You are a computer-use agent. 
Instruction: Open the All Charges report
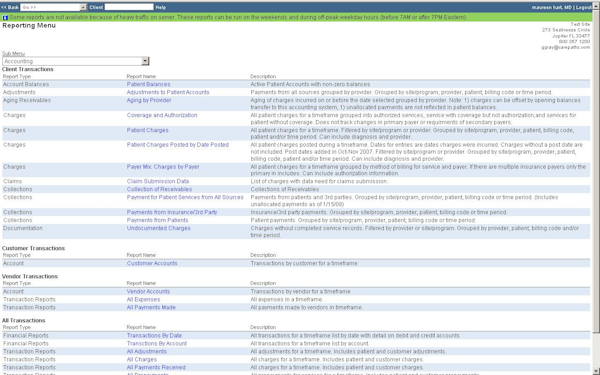tap(142, 360)
